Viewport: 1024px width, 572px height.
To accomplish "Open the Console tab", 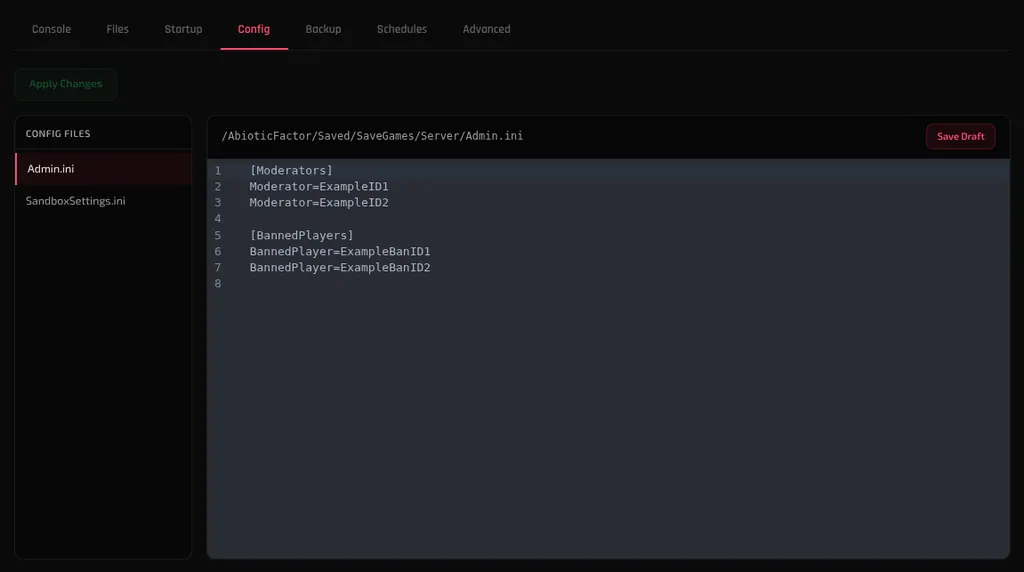I will [52, 29].
